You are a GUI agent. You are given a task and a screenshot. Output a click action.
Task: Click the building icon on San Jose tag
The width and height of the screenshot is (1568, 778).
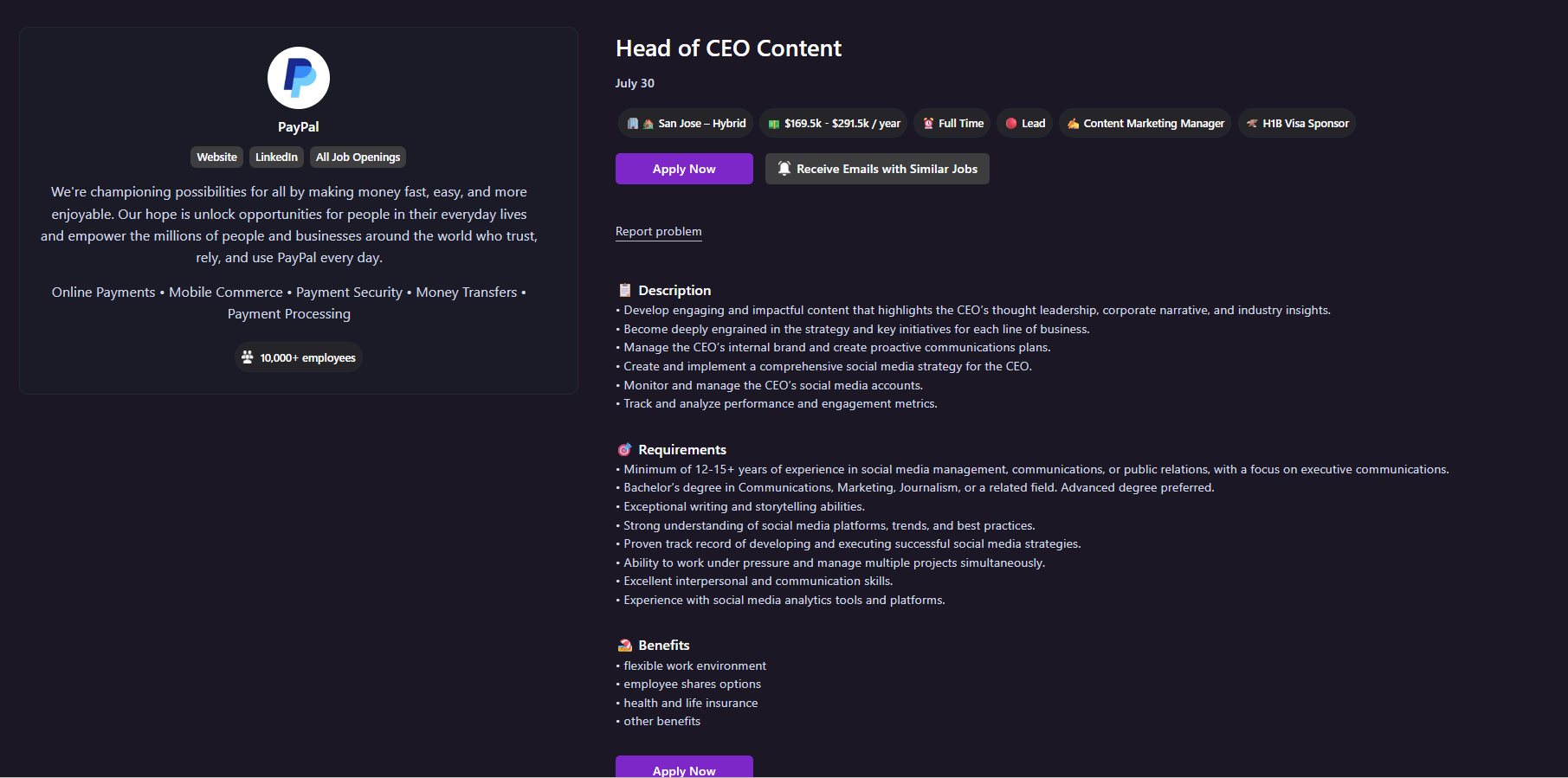click(633, 123)
